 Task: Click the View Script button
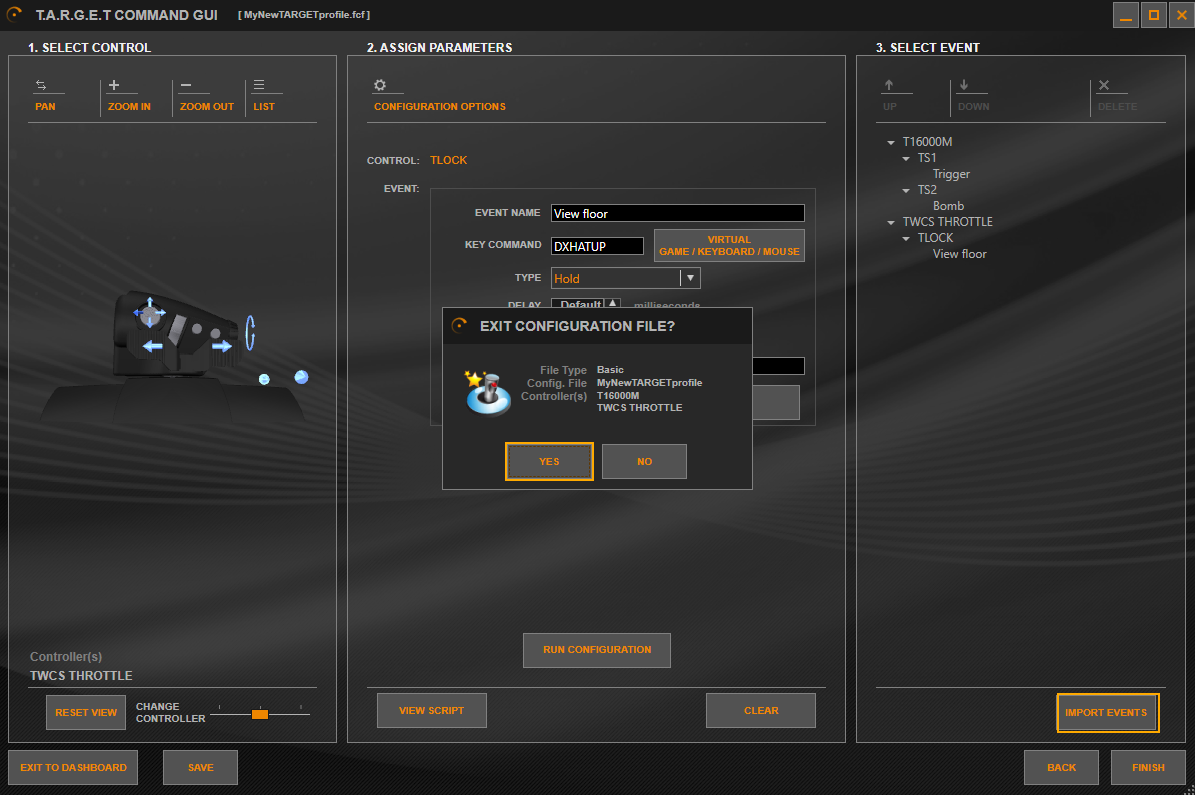coord(431,710)
